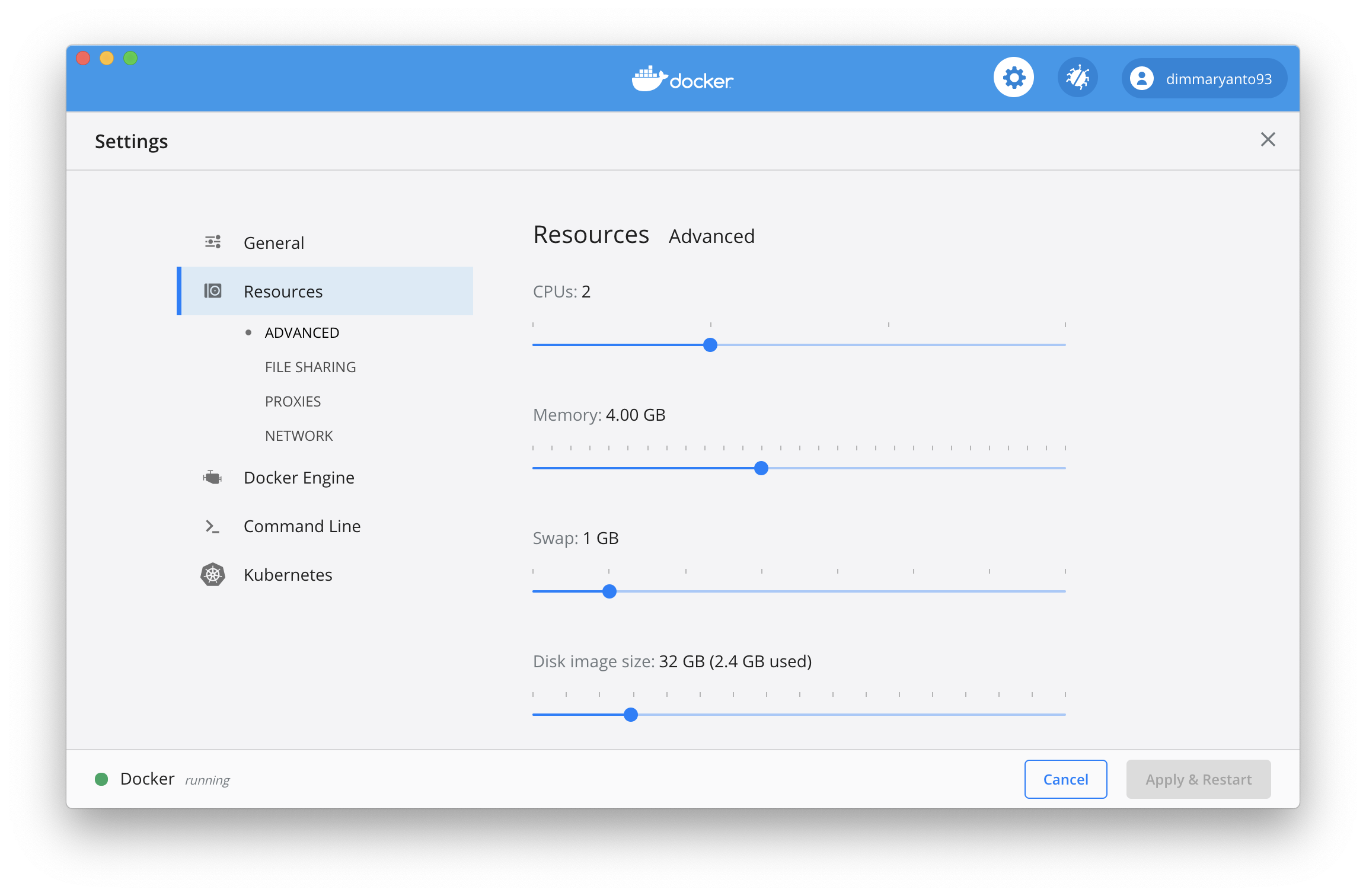Click the green Docker status indicator

point(101,779)
